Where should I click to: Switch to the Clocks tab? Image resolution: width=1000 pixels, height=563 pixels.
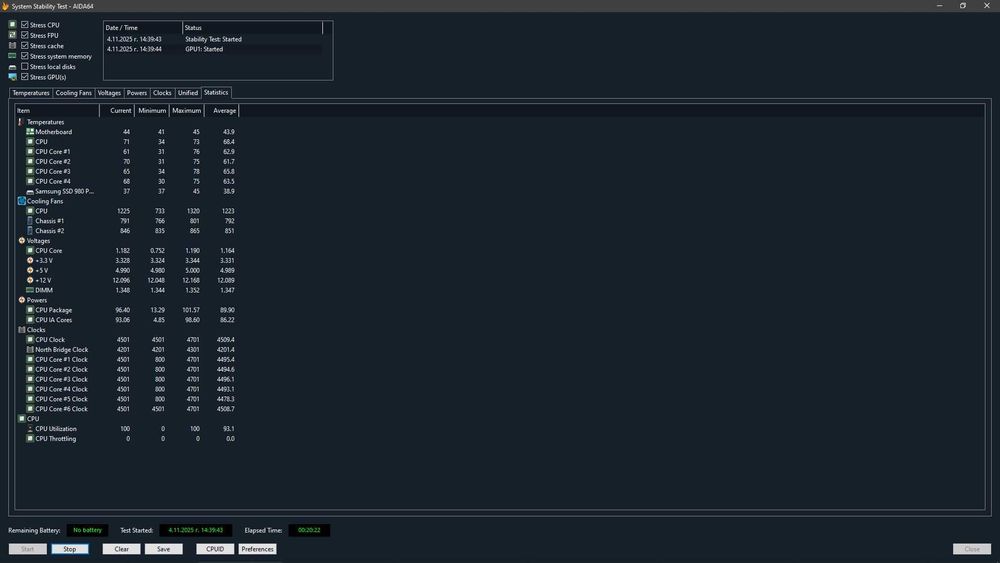[162, 93]
